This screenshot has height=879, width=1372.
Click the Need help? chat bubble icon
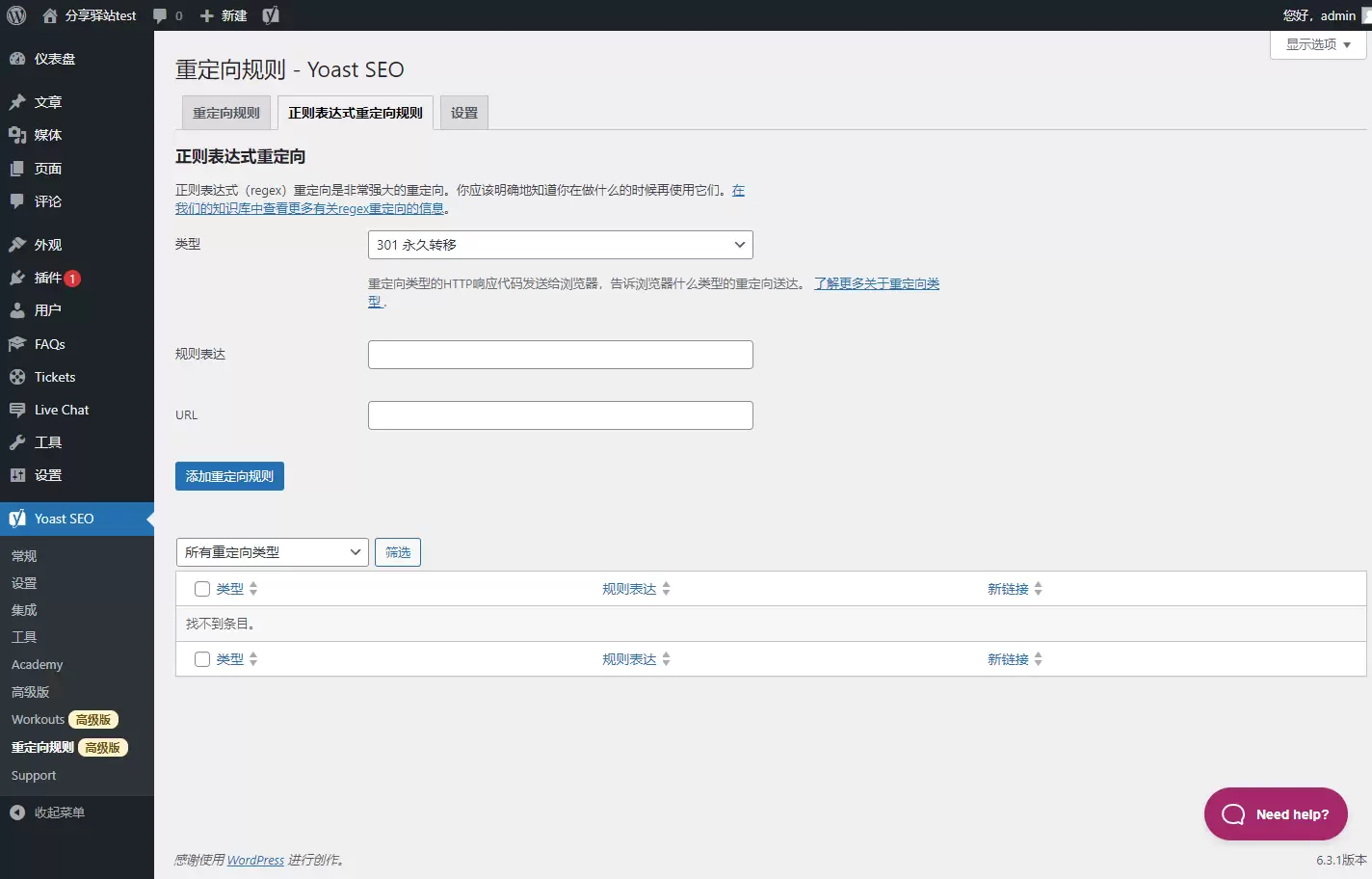1233,814
